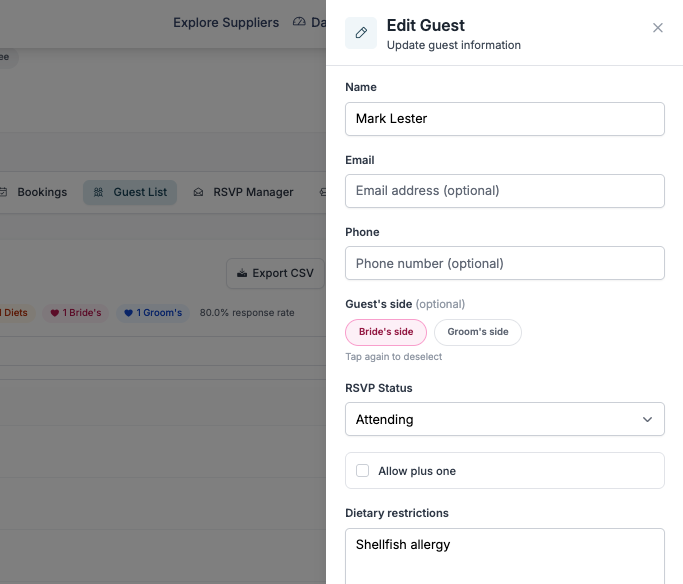
Task: Click the pencil Edit Guest icon
Action: [361, 33]
